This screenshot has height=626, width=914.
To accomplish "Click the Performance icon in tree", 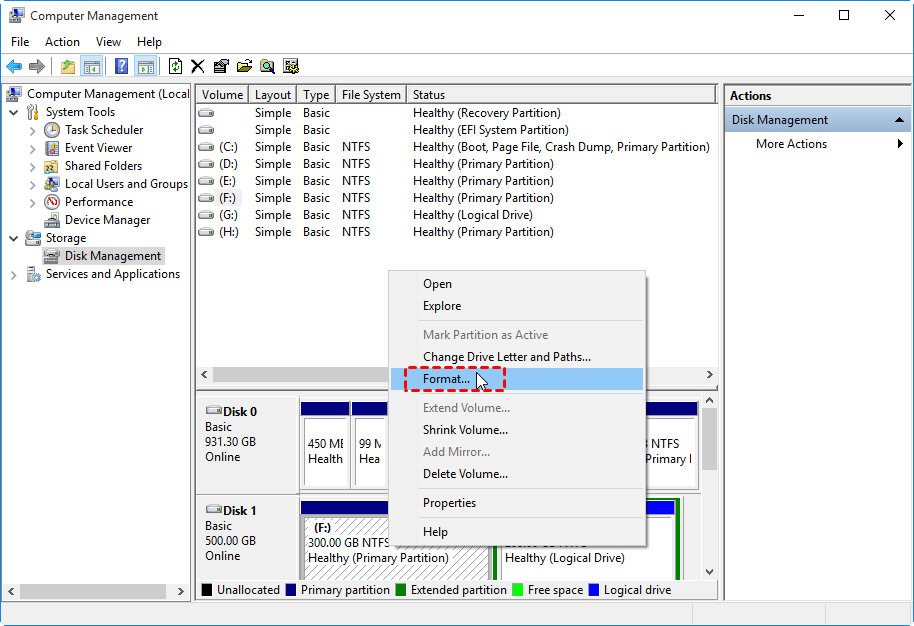I will (x=52, y=202).
